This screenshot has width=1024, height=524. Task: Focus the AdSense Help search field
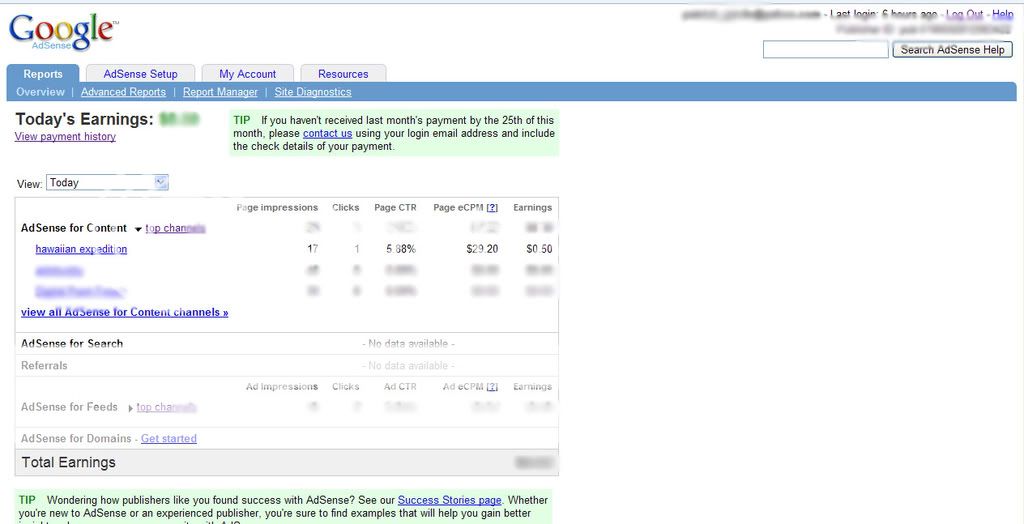(x=825, y=49)
